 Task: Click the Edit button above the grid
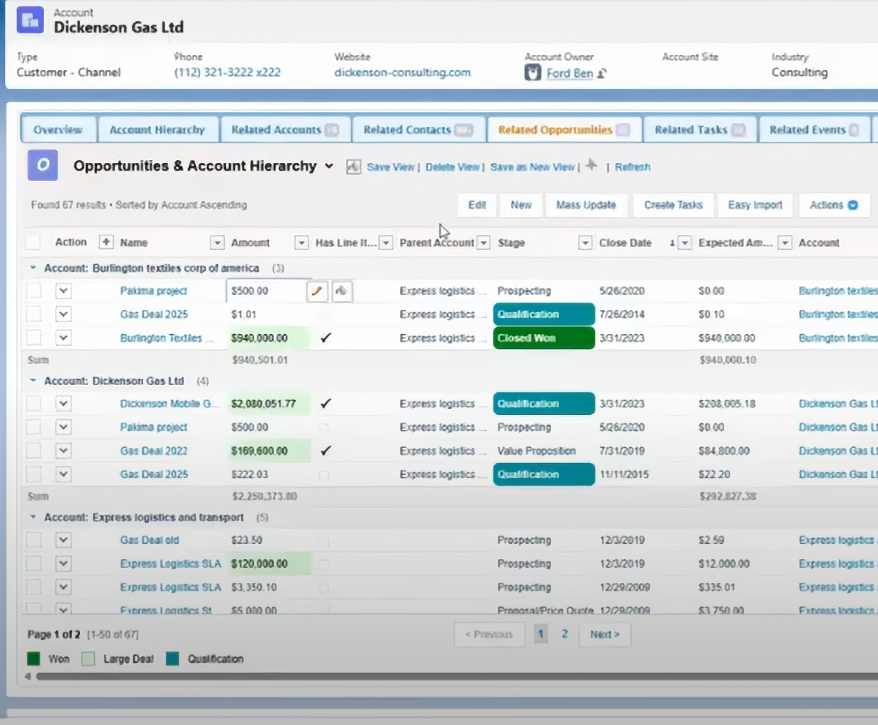477,205
